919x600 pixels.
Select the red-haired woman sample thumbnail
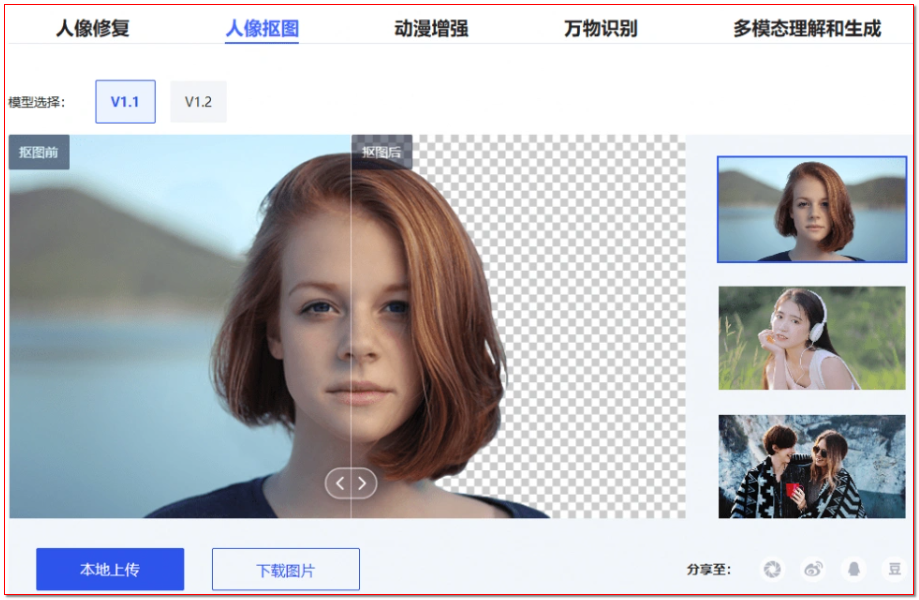coord(812,209)
